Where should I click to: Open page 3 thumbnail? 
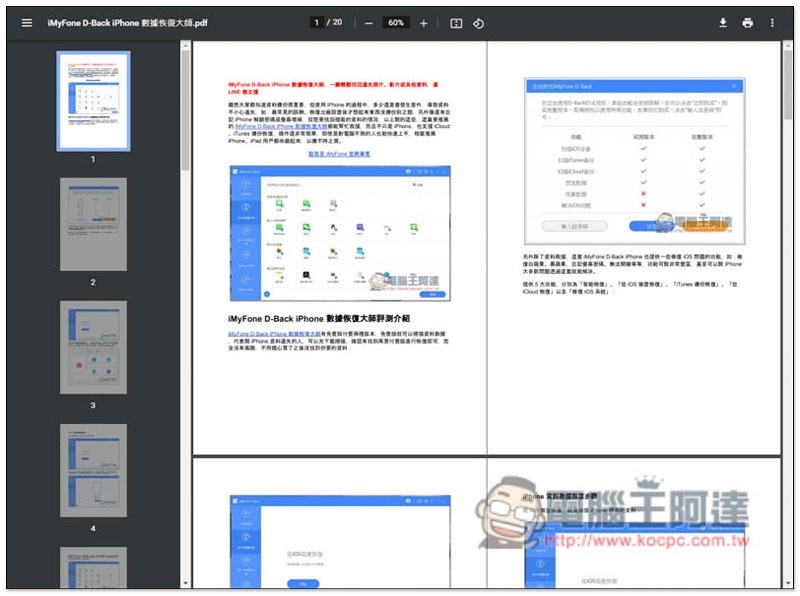pyautogui.click(x=93, y=347)
